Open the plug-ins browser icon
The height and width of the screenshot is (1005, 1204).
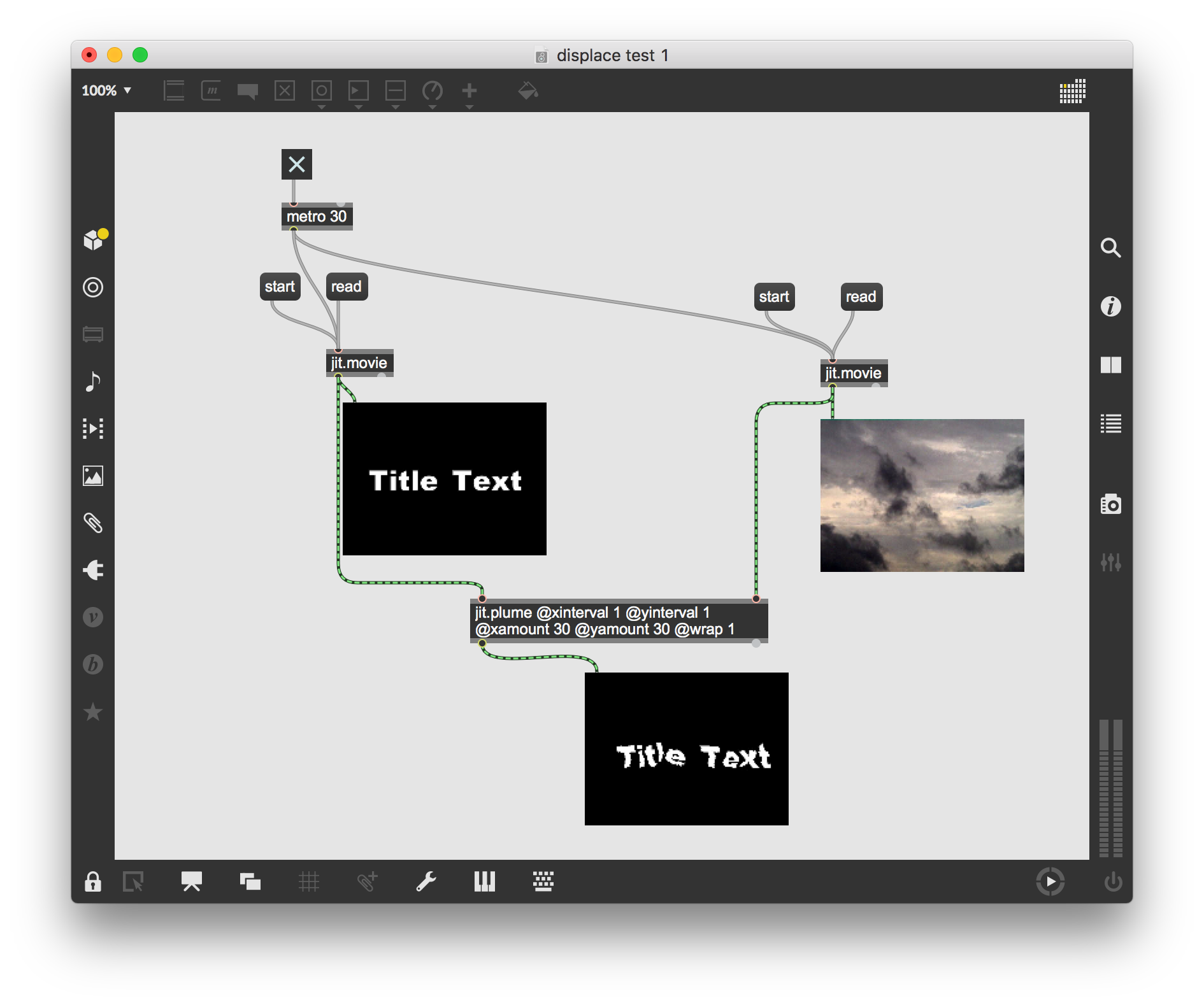tap(93, 570)
